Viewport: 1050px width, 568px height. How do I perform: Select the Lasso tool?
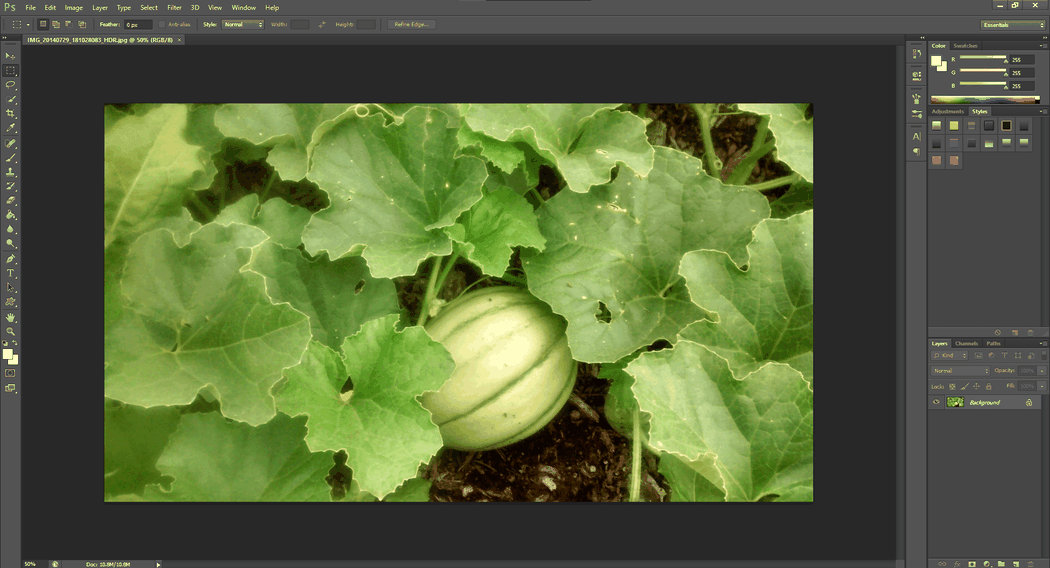(11, 85)
